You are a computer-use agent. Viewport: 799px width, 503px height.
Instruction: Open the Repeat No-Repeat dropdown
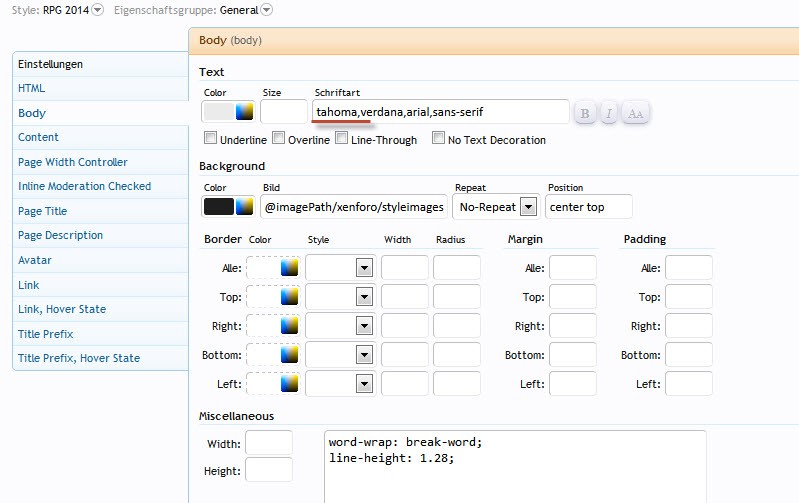coord(496,207)
